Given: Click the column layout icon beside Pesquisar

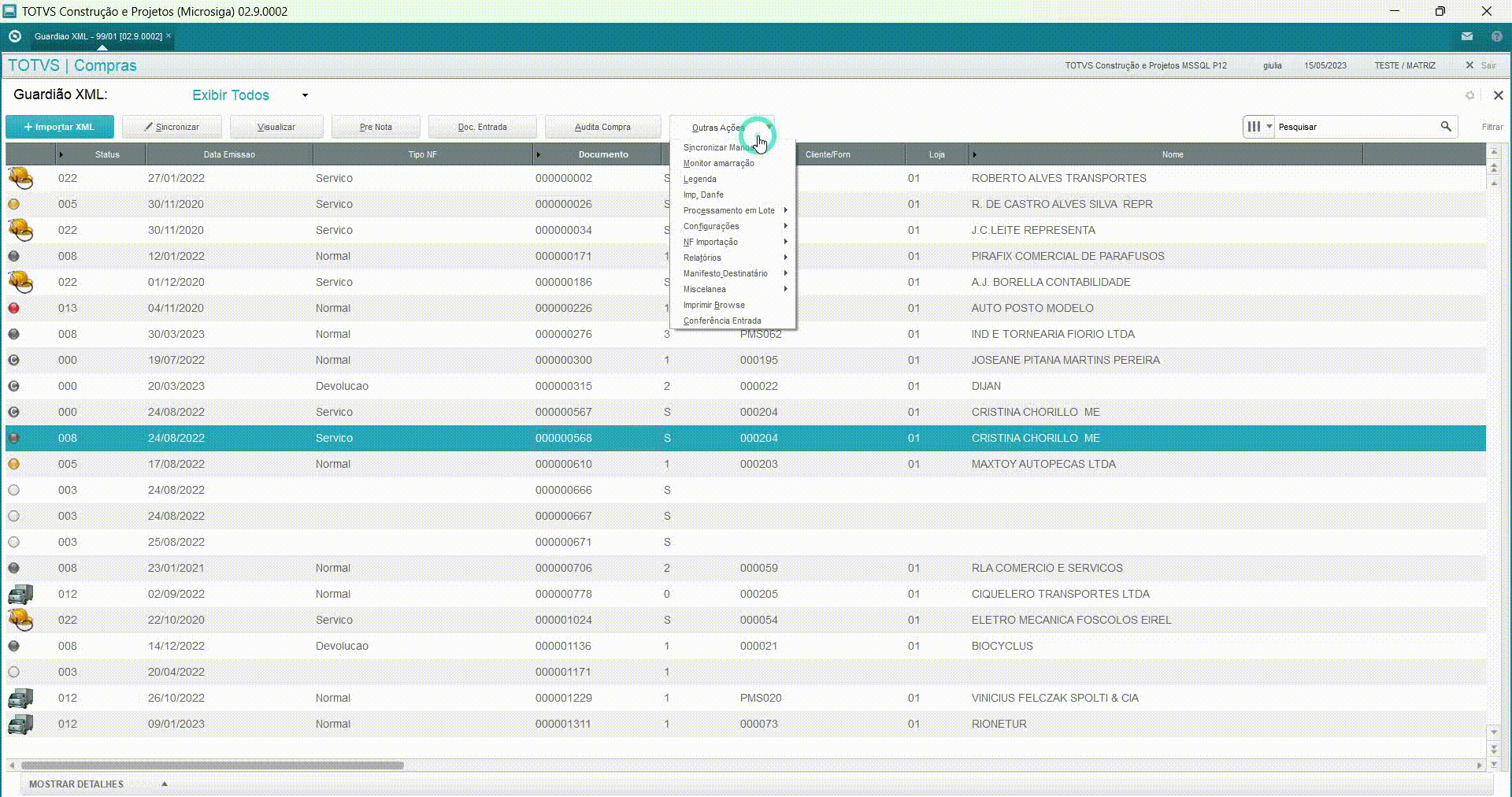Looking at the screenshot, I should (1254, 126).
